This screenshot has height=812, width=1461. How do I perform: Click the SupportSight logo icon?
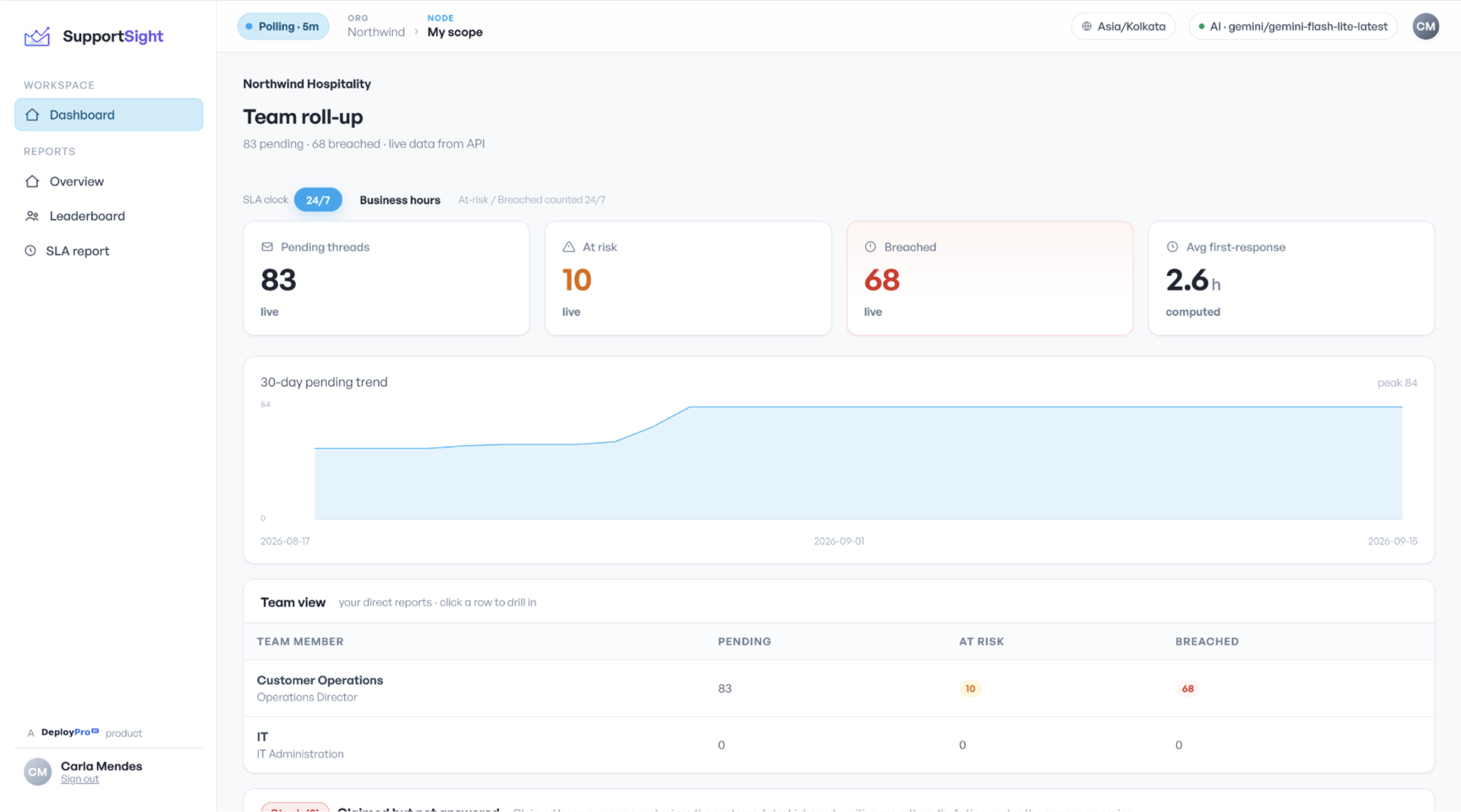tap(37, 36)
